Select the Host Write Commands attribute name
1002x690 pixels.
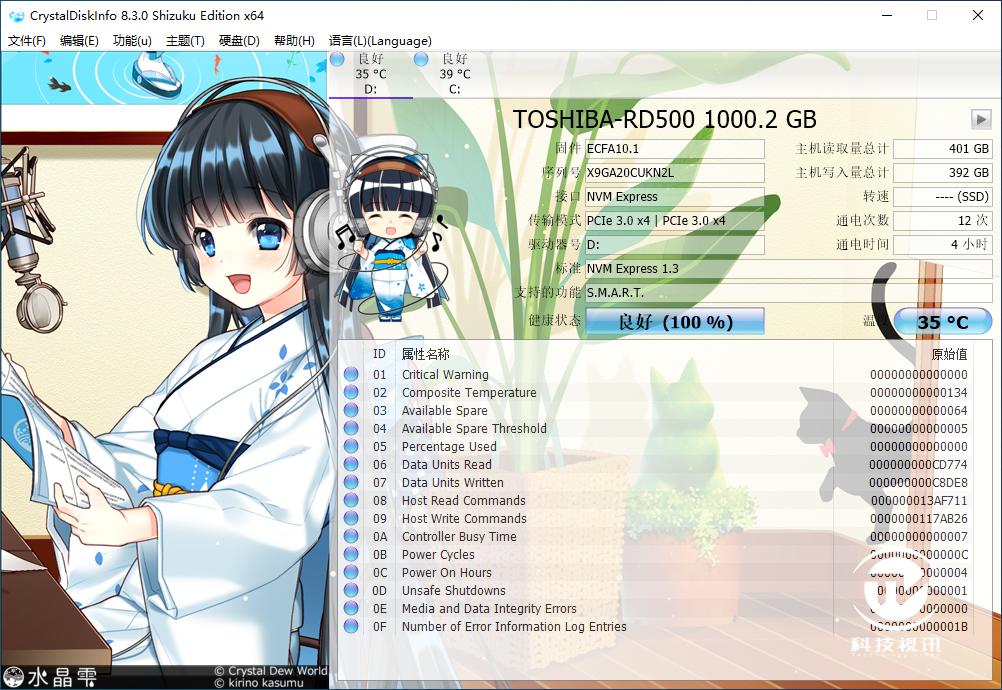(464, 518)
